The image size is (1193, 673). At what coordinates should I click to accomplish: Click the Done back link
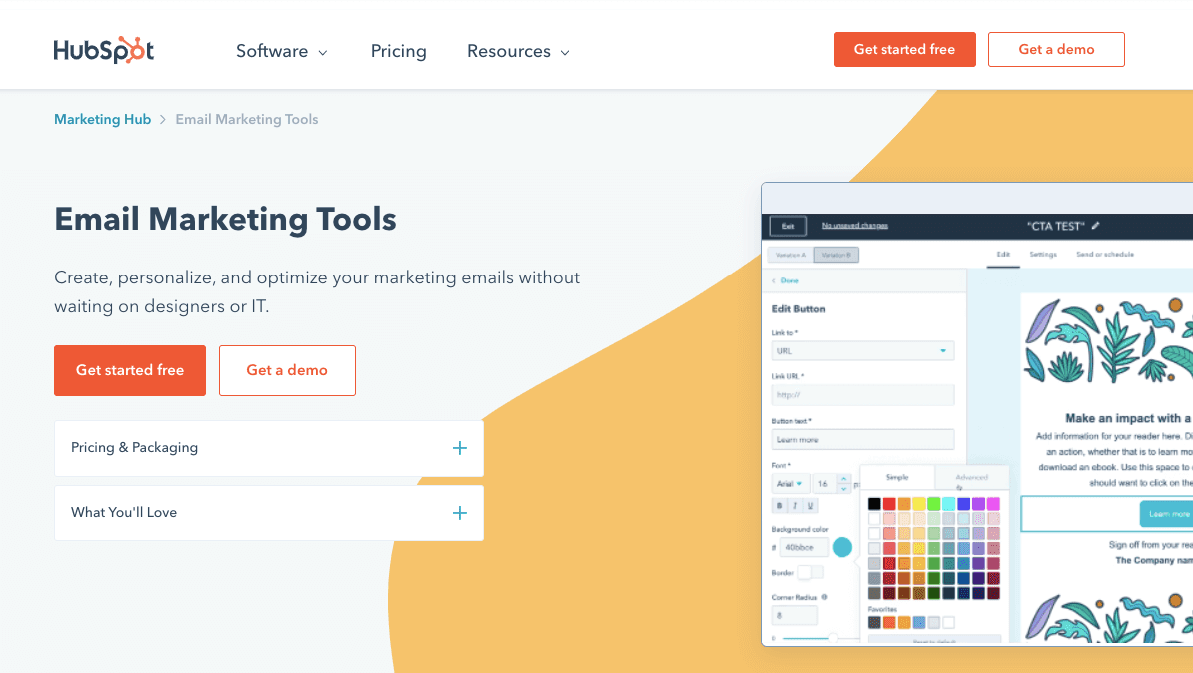[786, 281]
